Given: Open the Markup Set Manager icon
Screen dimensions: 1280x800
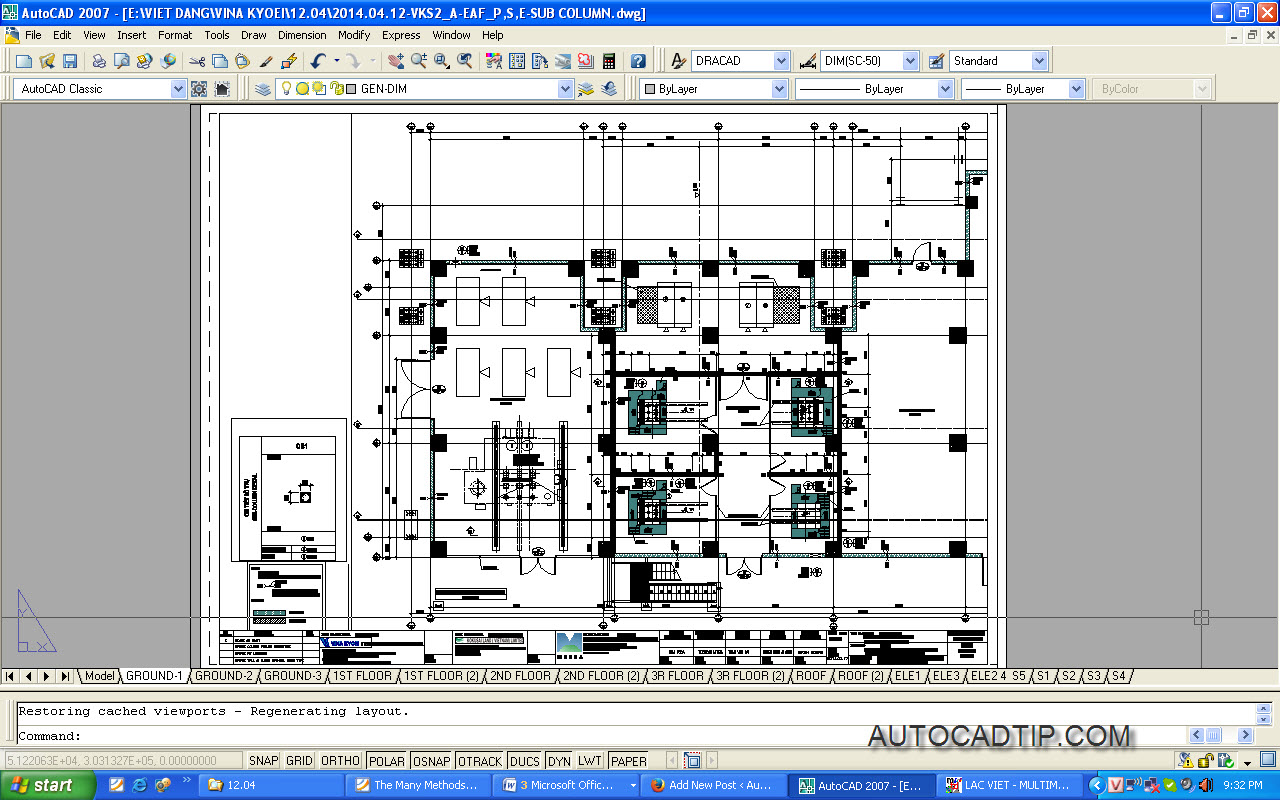Looking at the screenshot, I should [586, 61].
